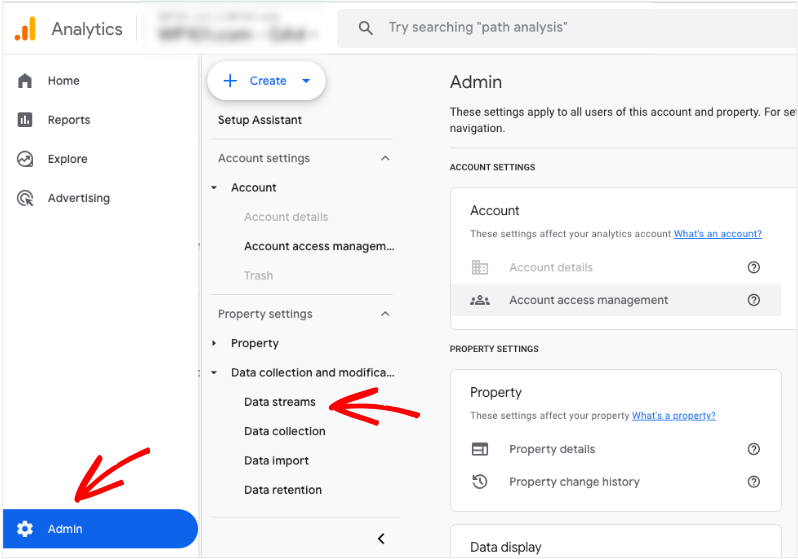Open Data streams

[x=280, y=402]
